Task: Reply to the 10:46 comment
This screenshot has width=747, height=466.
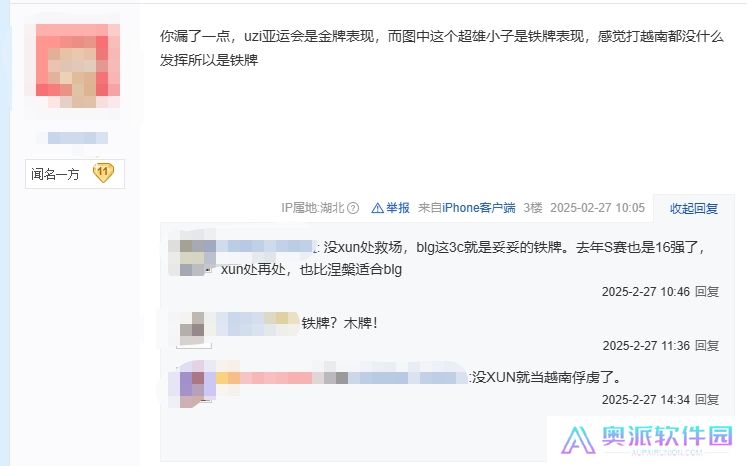Action: coord(707,292)
